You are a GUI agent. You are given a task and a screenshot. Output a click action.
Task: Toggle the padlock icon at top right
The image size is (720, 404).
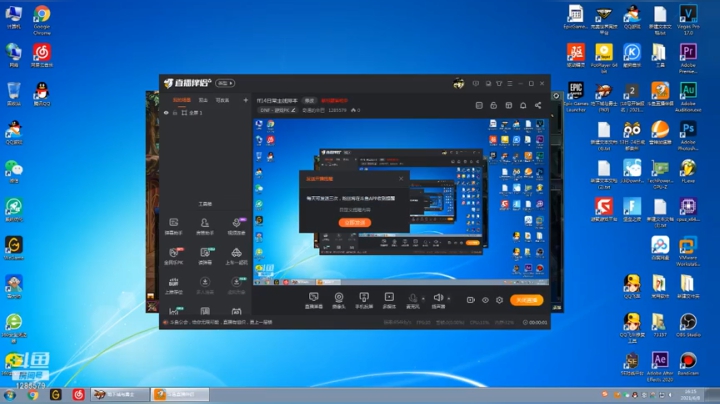coord(494,105)
